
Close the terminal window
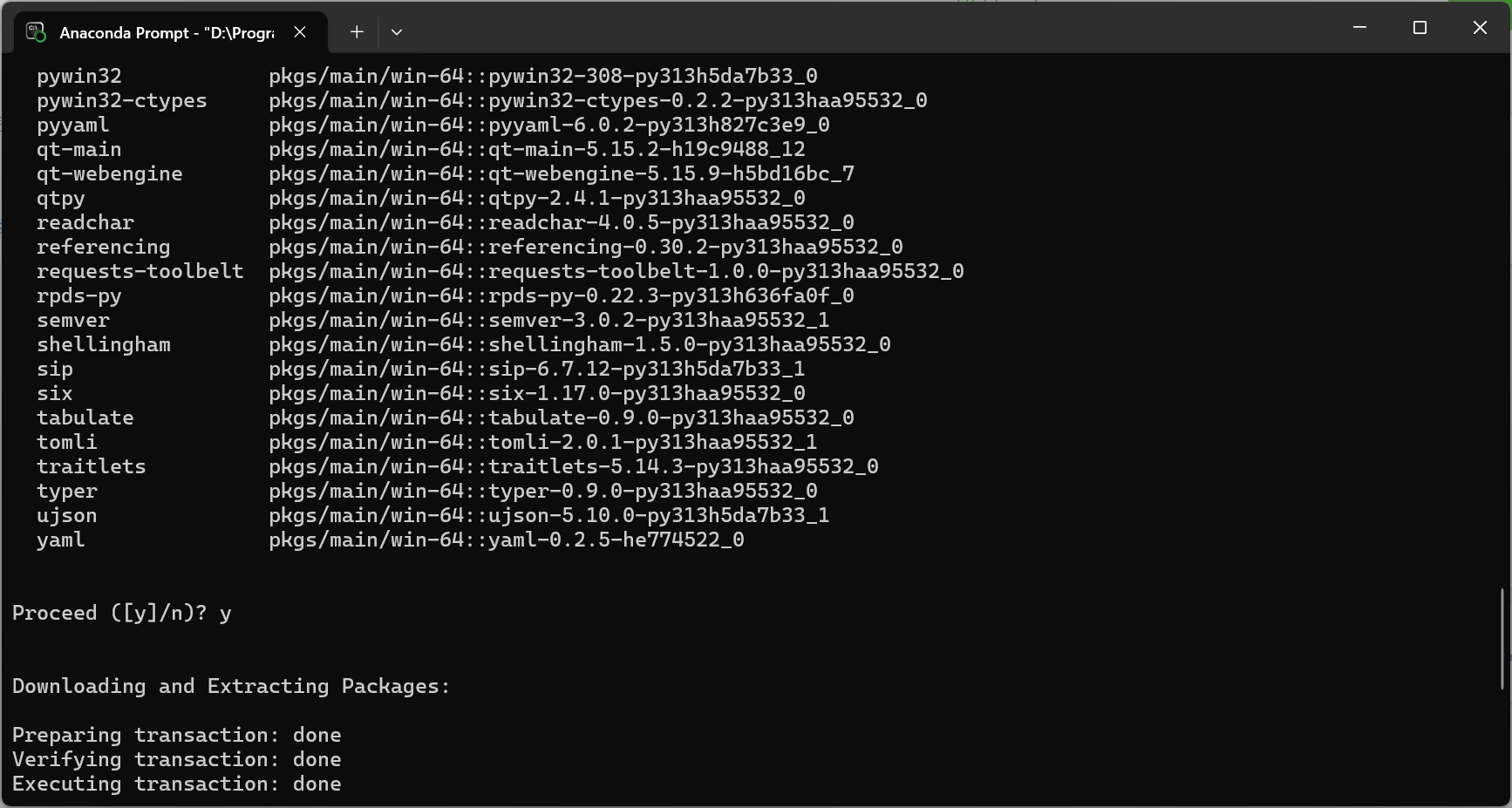(1480, 28)
